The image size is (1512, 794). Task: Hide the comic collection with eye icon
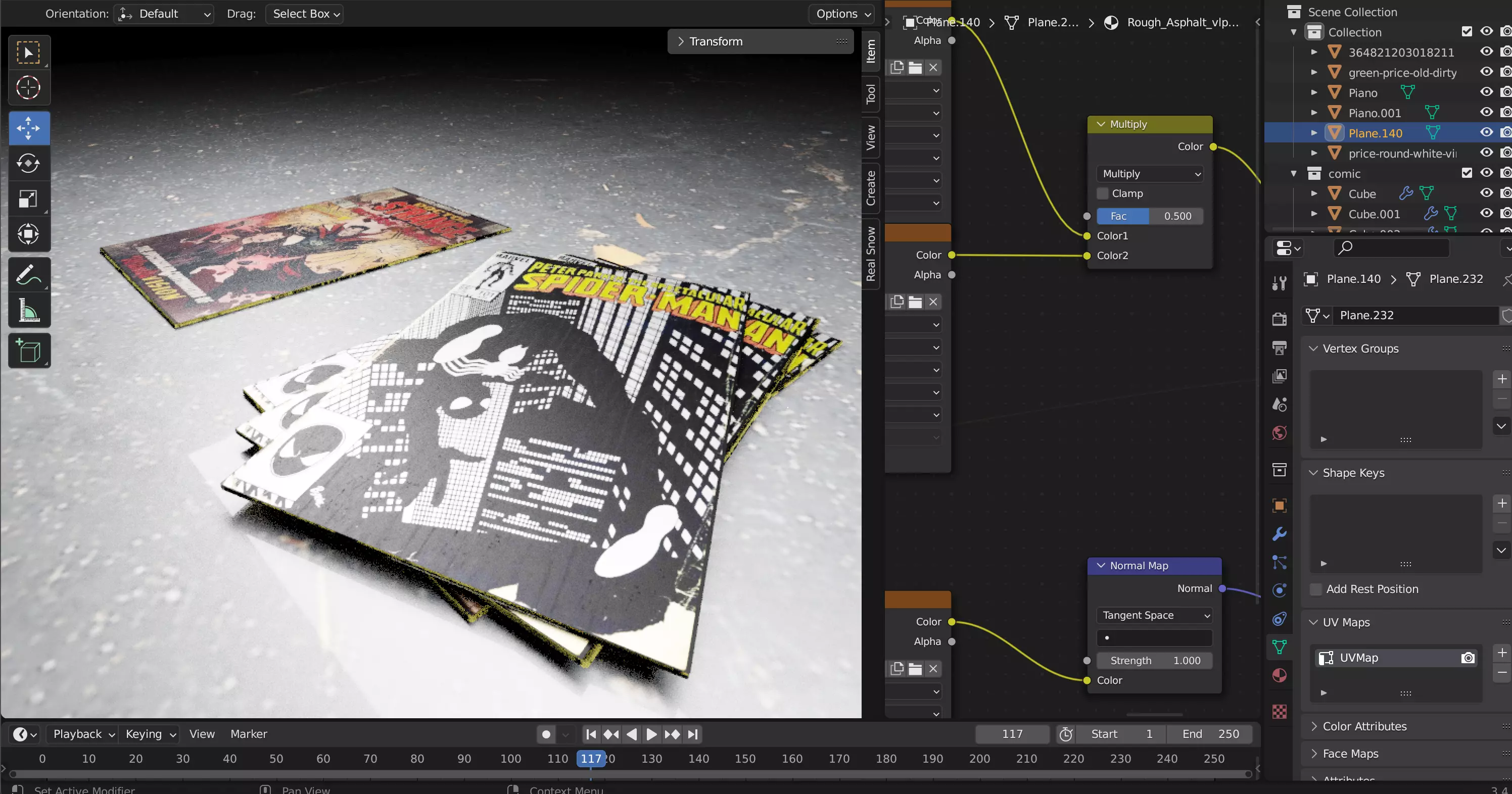pos(1486,173)
